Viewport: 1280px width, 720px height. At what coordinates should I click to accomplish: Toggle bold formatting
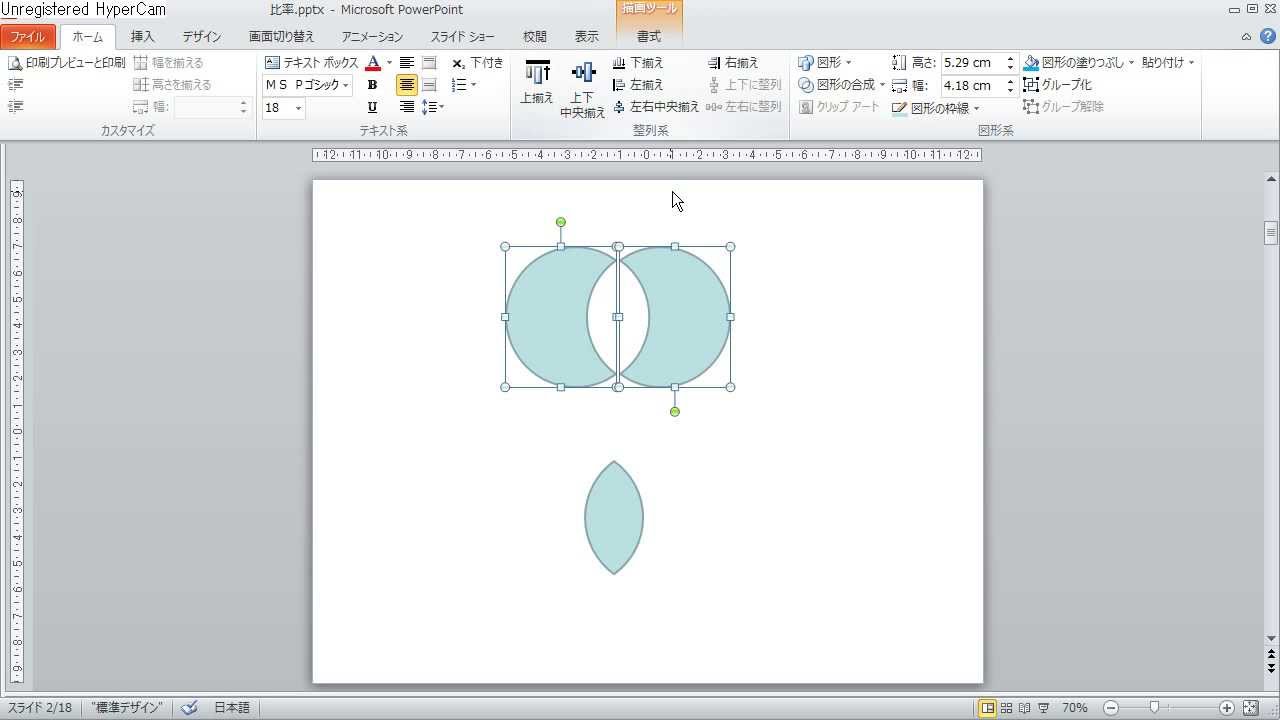pos(372,85)
